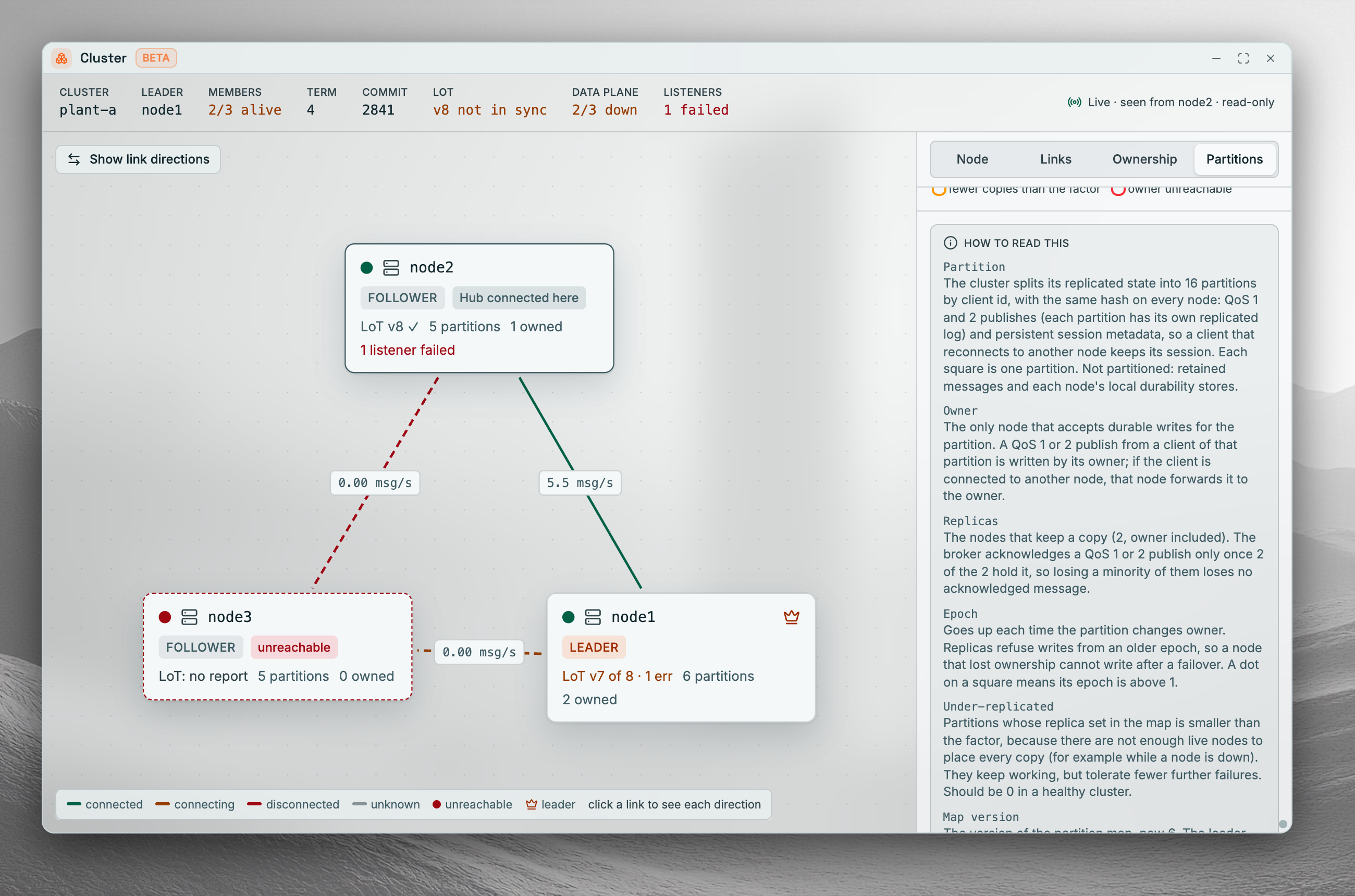Switch to the Links tab
1355x896 pixels.
point(1055,159)
